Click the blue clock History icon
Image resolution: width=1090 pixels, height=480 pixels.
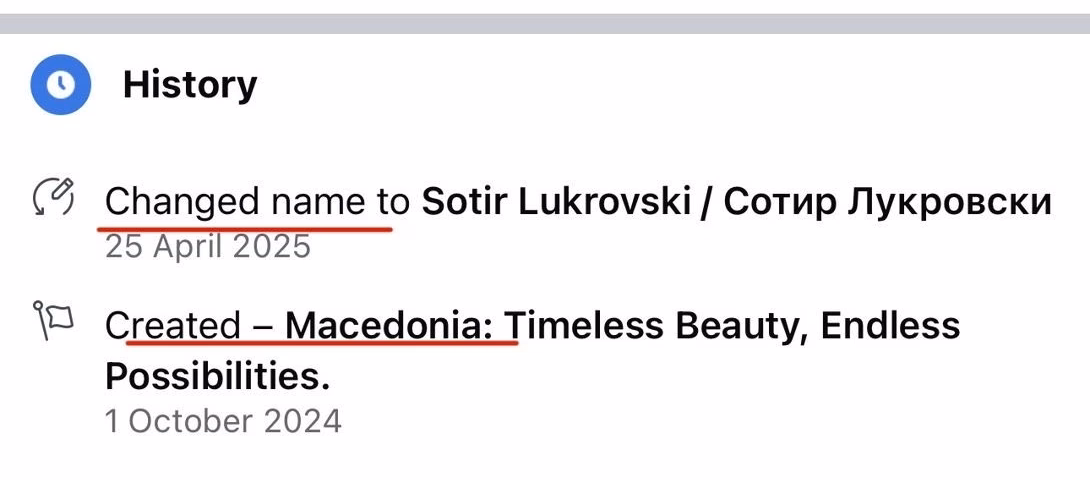point(61,84)
